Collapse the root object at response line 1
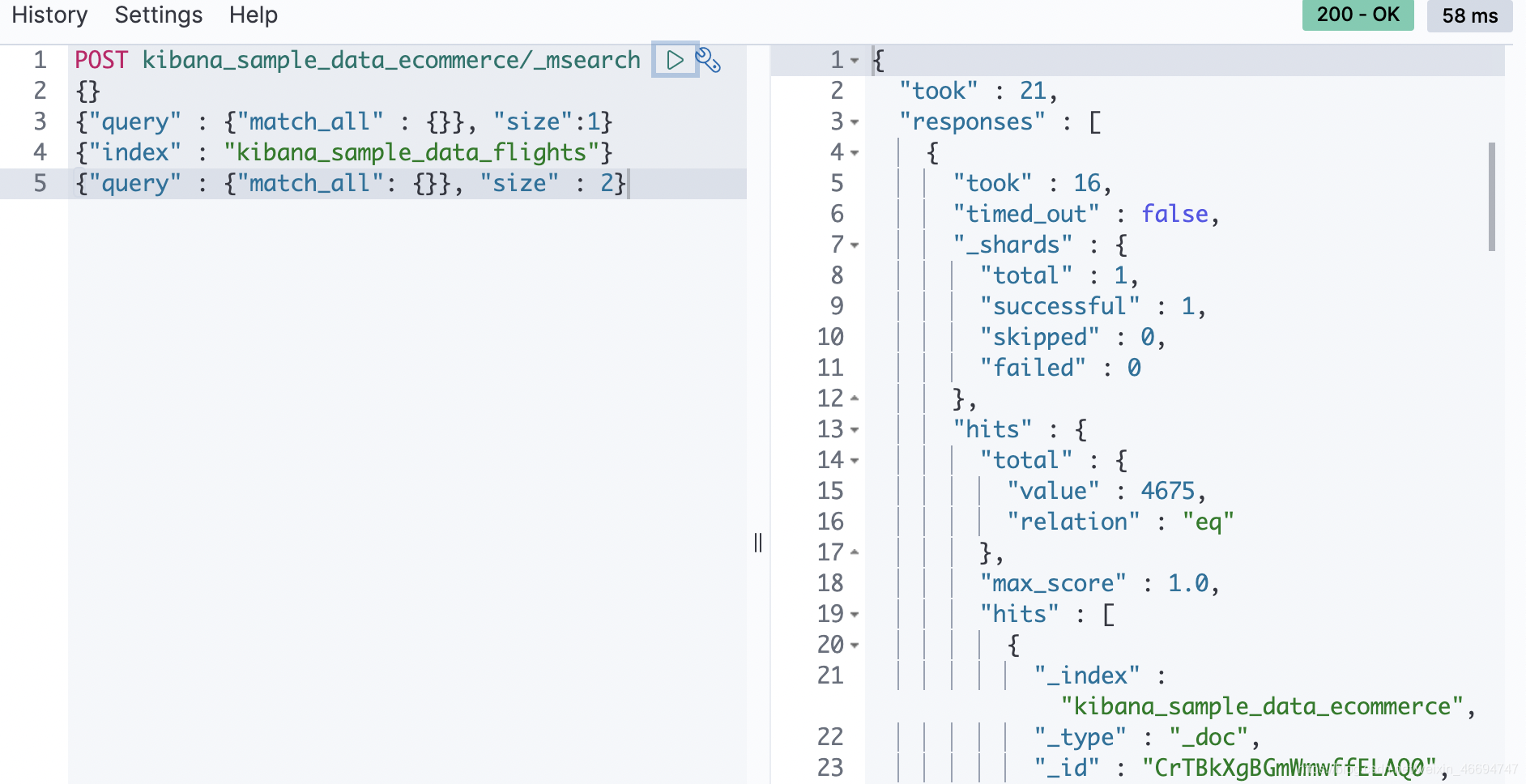Screen dimensions: 1526x784 click(855, 61)
